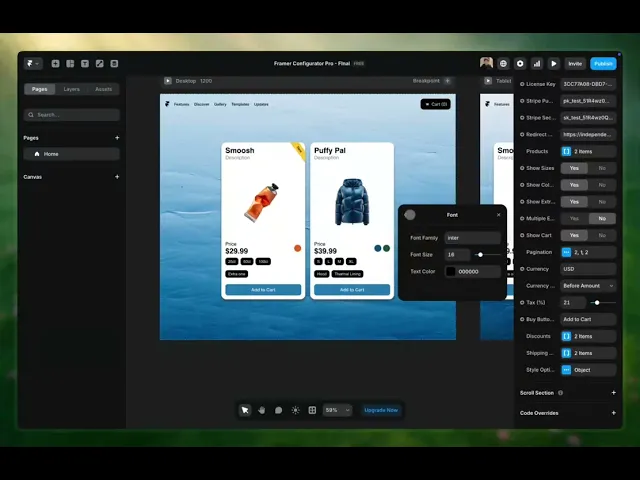Add a Scroll Section with its plus icon
The width and height of the screenshot is (640, 480).
tap(613, 393)
